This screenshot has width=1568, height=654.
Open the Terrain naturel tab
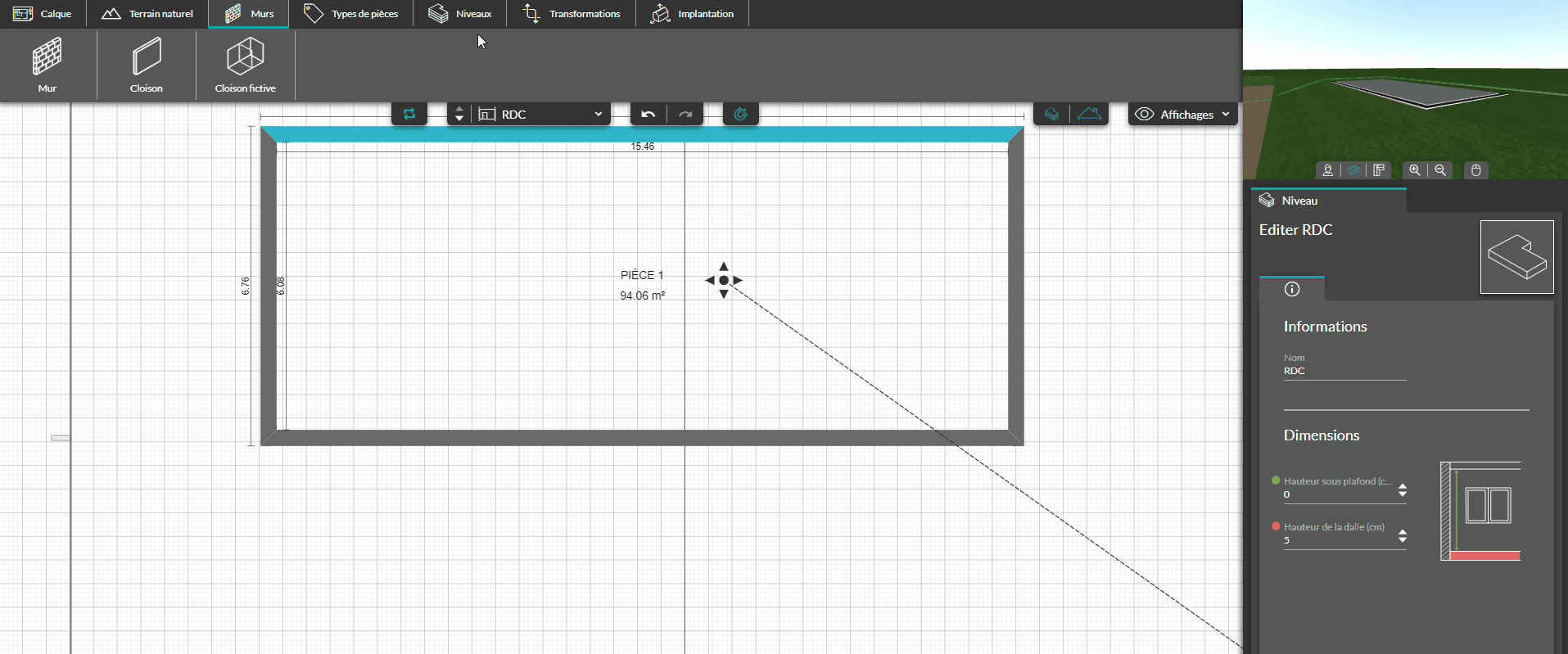click(147, 14)
